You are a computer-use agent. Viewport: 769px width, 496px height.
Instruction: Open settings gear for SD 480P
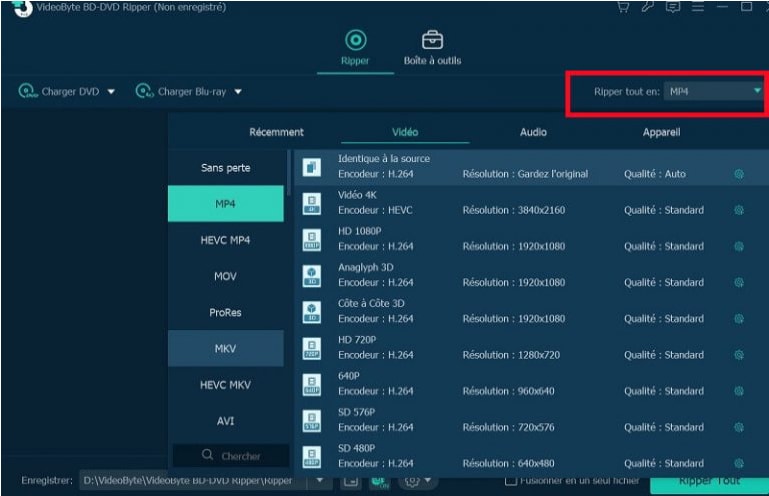(x=739, y=464)
